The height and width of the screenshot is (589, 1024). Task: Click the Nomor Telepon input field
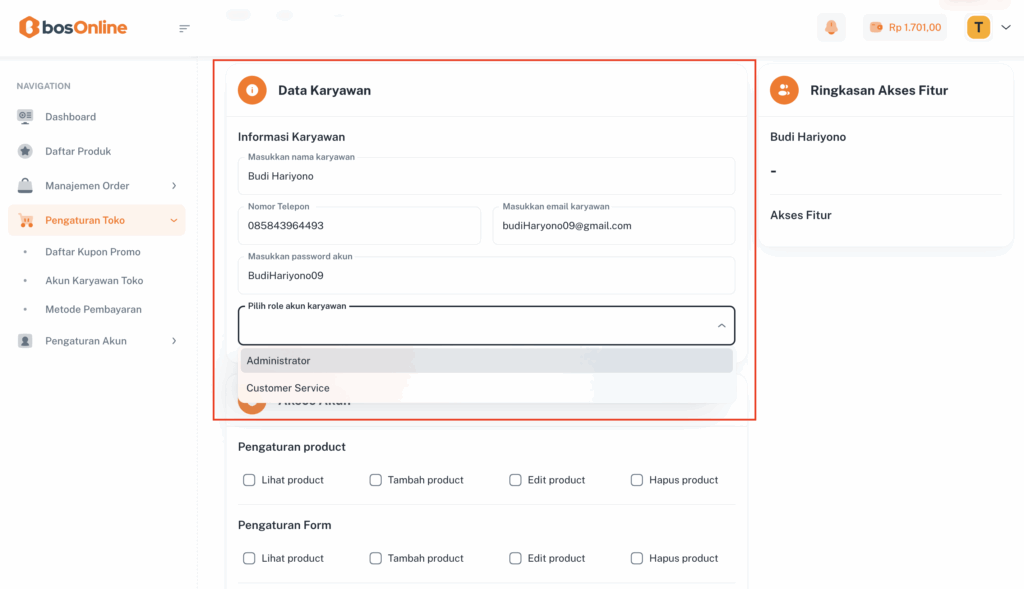coord(359,226)
